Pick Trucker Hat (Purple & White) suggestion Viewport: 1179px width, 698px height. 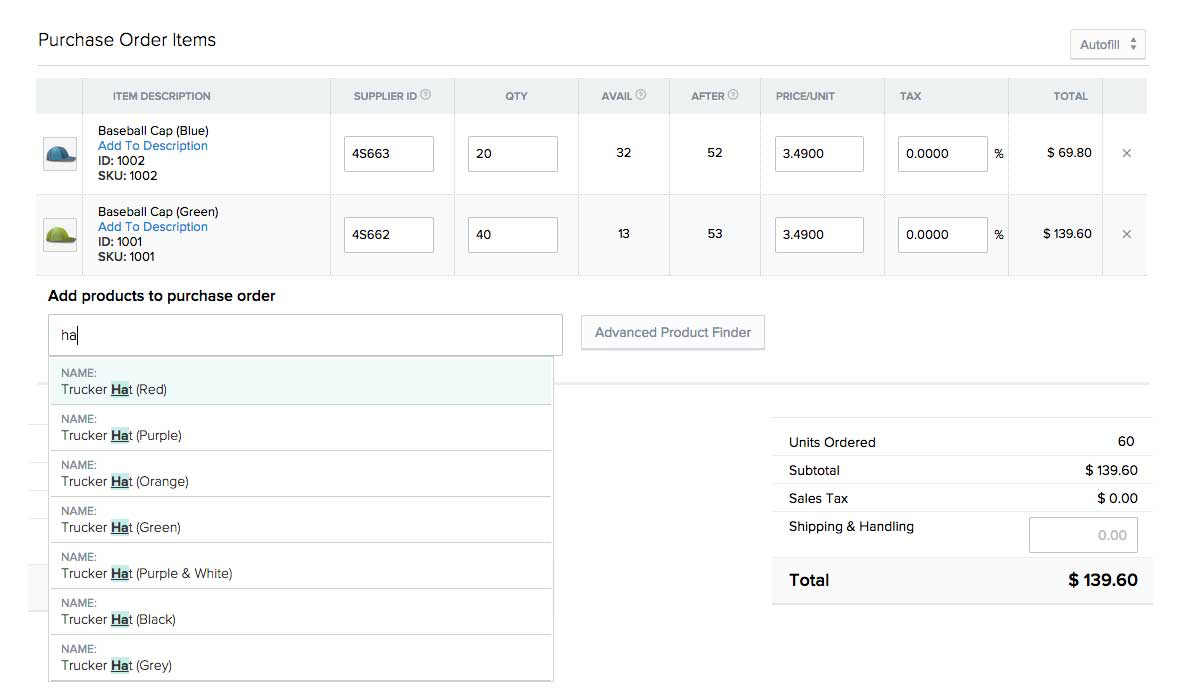(x=300, y=566)
